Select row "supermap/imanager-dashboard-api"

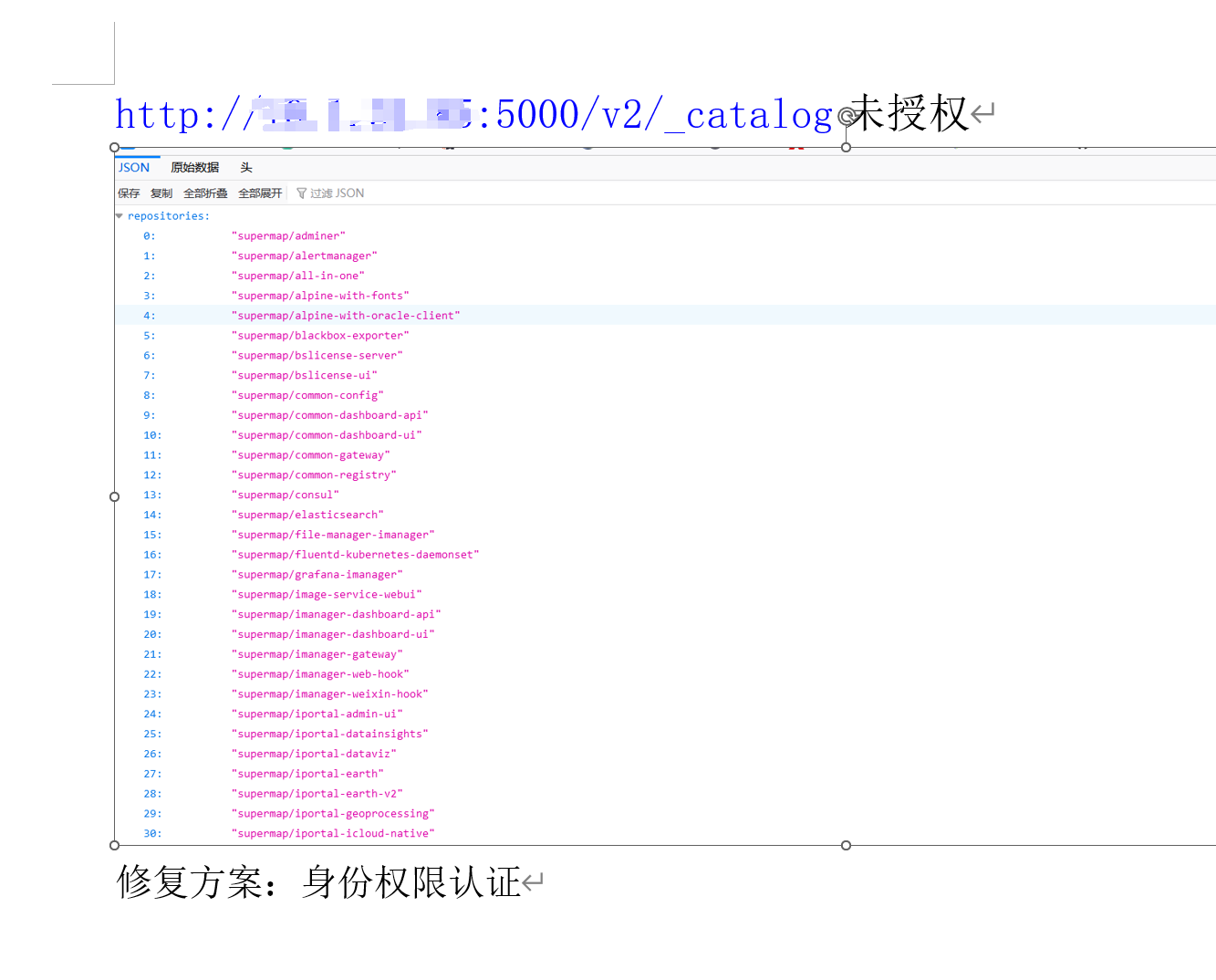coord(665,615)
